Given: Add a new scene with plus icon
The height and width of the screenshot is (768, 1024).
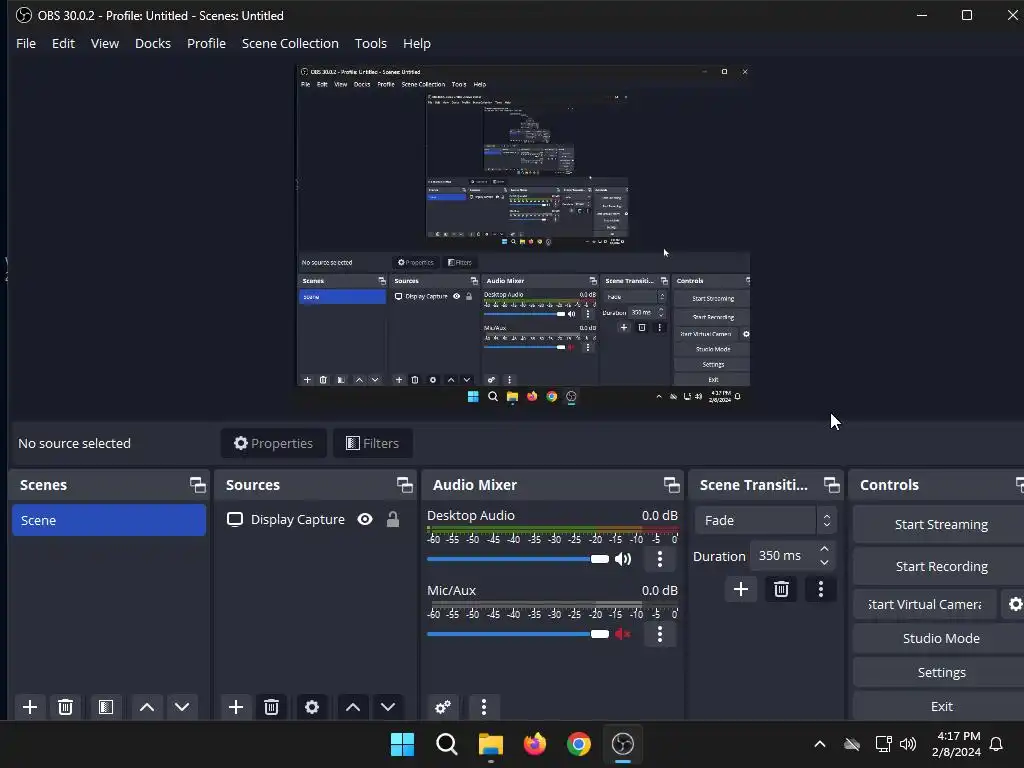Looking at the screenshot, I should (29, 707).
